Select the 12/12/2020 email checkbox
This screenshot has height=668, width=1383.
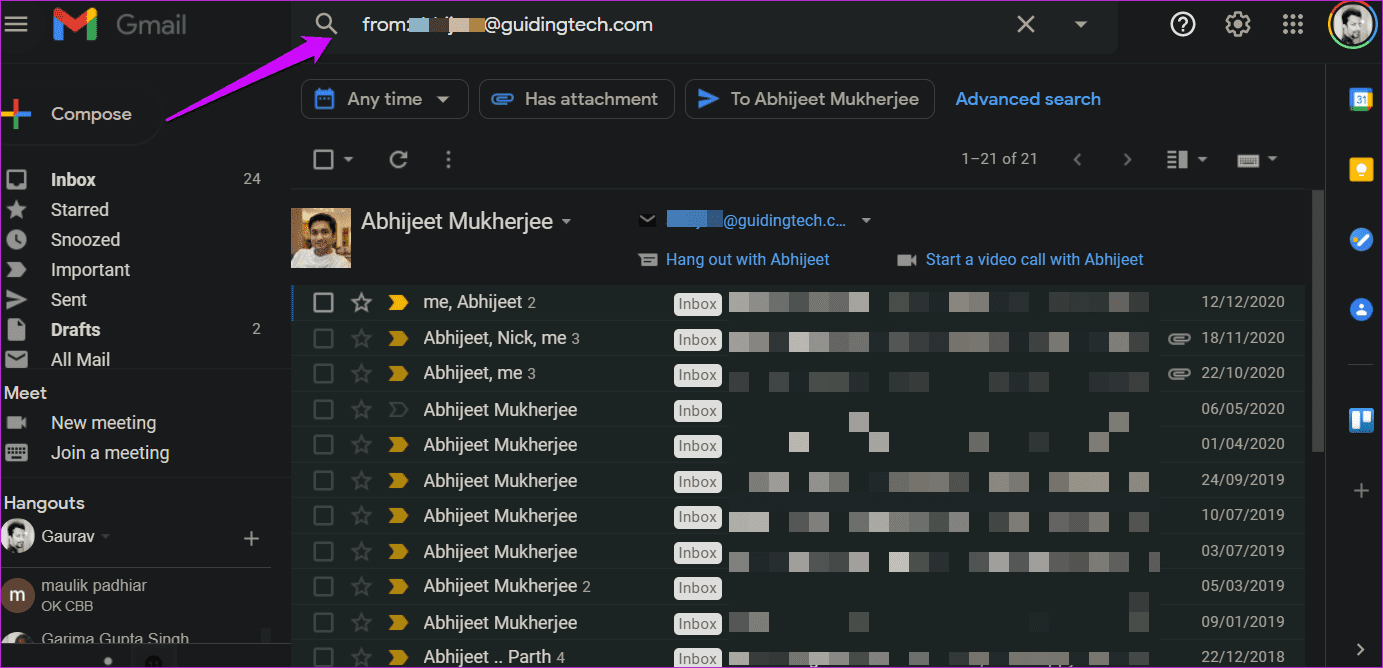tap(323, 302)
